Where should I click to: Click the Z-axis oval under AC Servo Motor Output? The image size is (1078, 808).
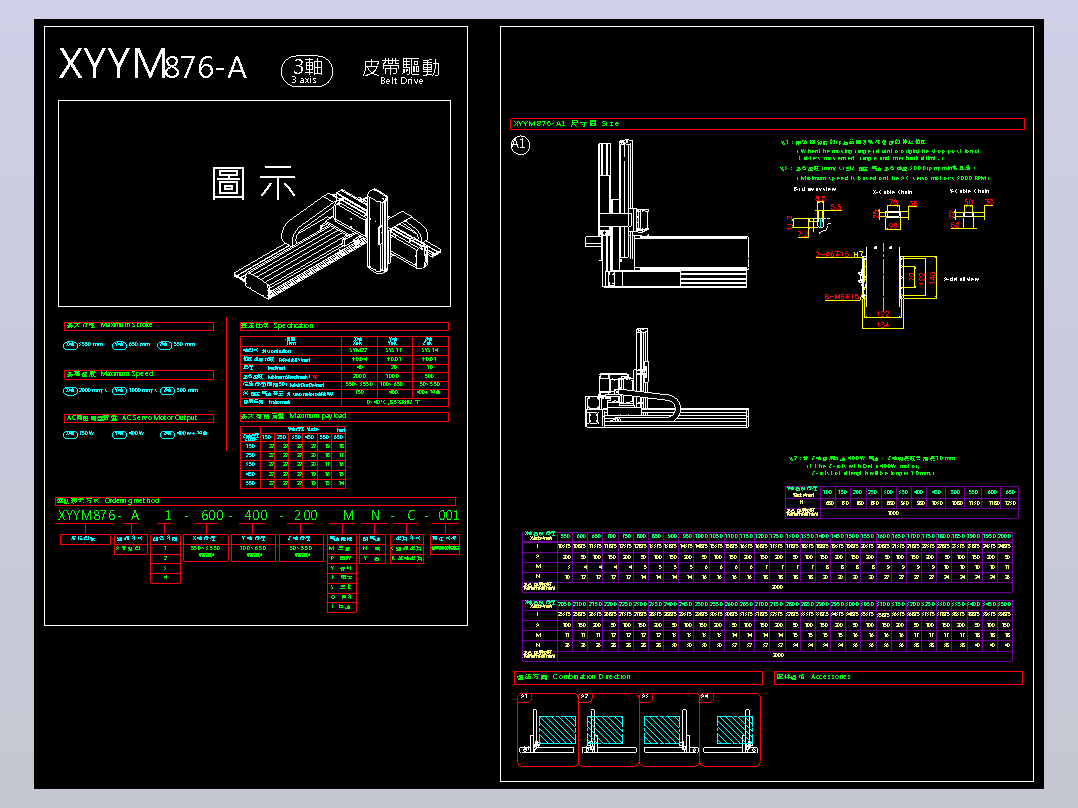167,435
